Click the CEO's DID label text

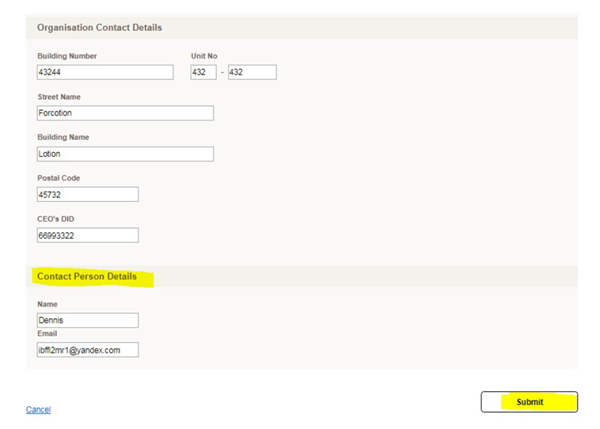click(58, 218)
